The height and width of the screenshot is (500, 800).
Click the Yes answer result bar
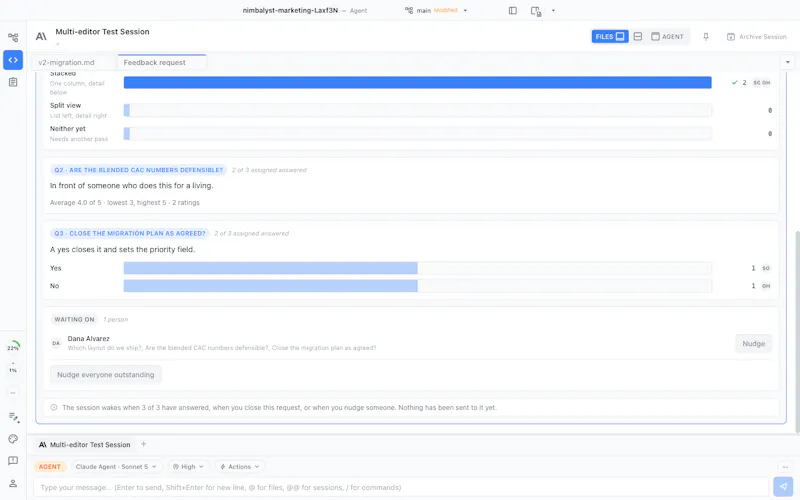tap(417, 268)
